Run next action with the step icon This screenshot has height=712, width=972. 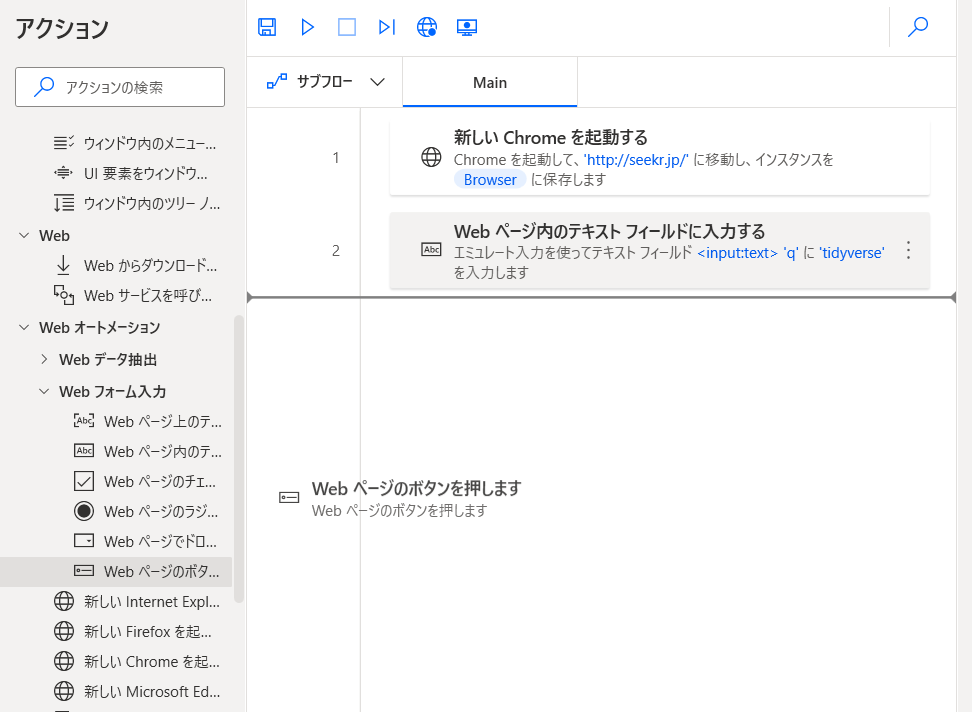tap(386, 27)
